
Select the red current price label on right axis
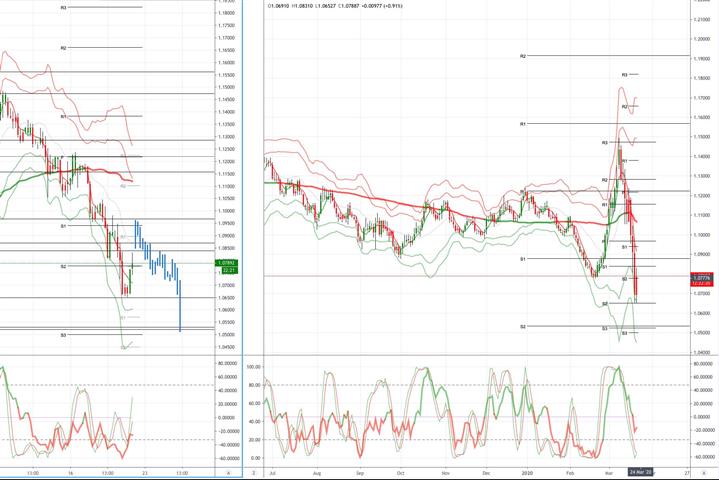click(x=702, y=278)
